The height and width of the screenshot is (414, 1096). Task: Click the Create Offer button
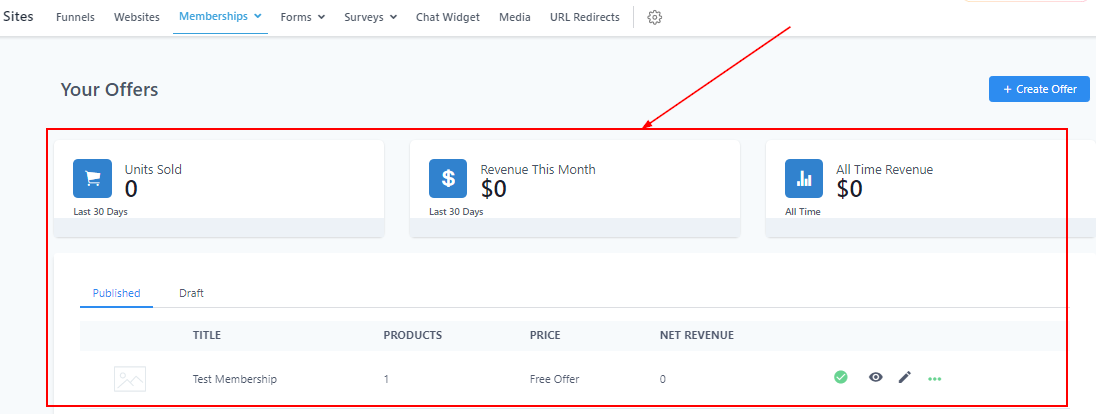pyautogui.click(x=1039, y=89)
